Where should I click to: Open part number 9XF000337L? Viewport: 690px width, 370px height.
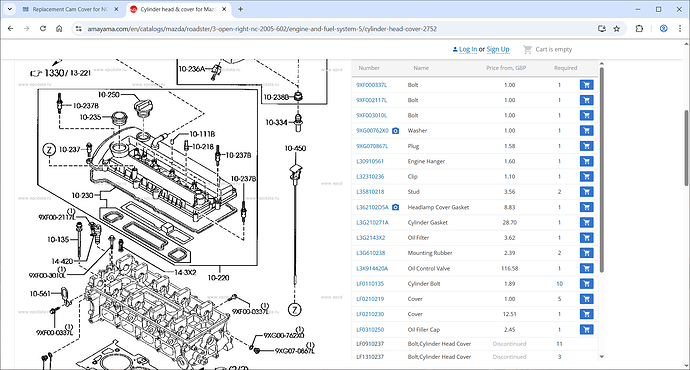(371, 85)
